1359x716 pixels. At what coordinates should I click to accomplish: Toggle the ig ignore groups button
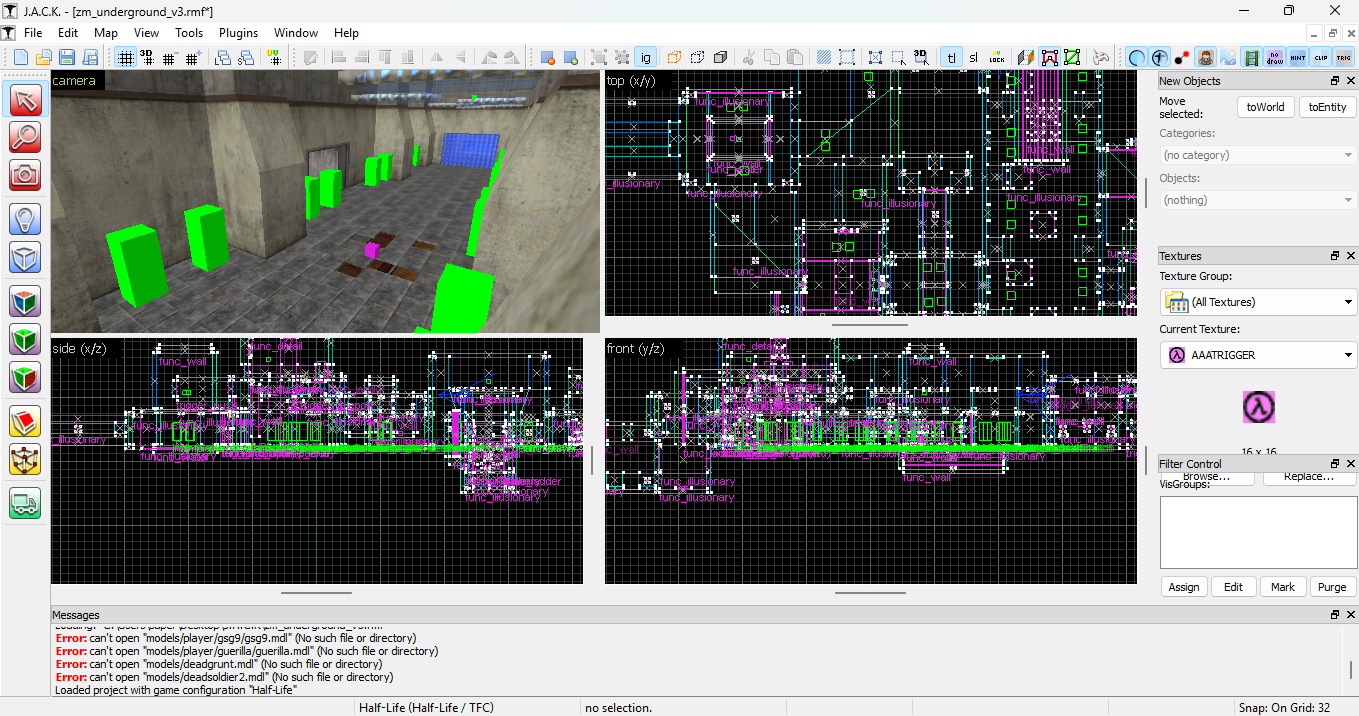click(646, 57)
